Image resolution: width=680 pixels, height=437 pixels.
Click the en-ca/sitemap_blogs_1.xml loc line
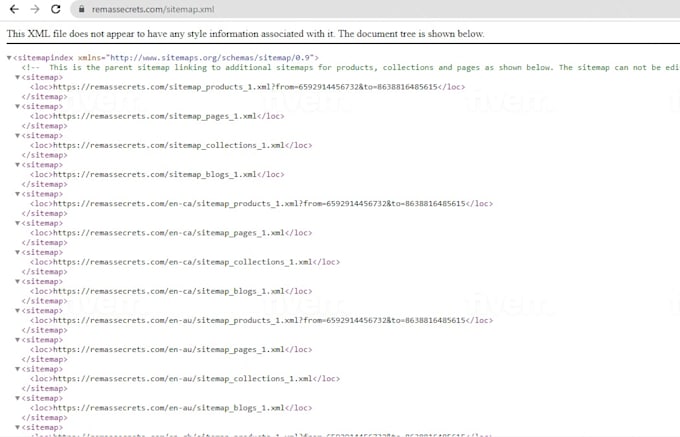171,291
